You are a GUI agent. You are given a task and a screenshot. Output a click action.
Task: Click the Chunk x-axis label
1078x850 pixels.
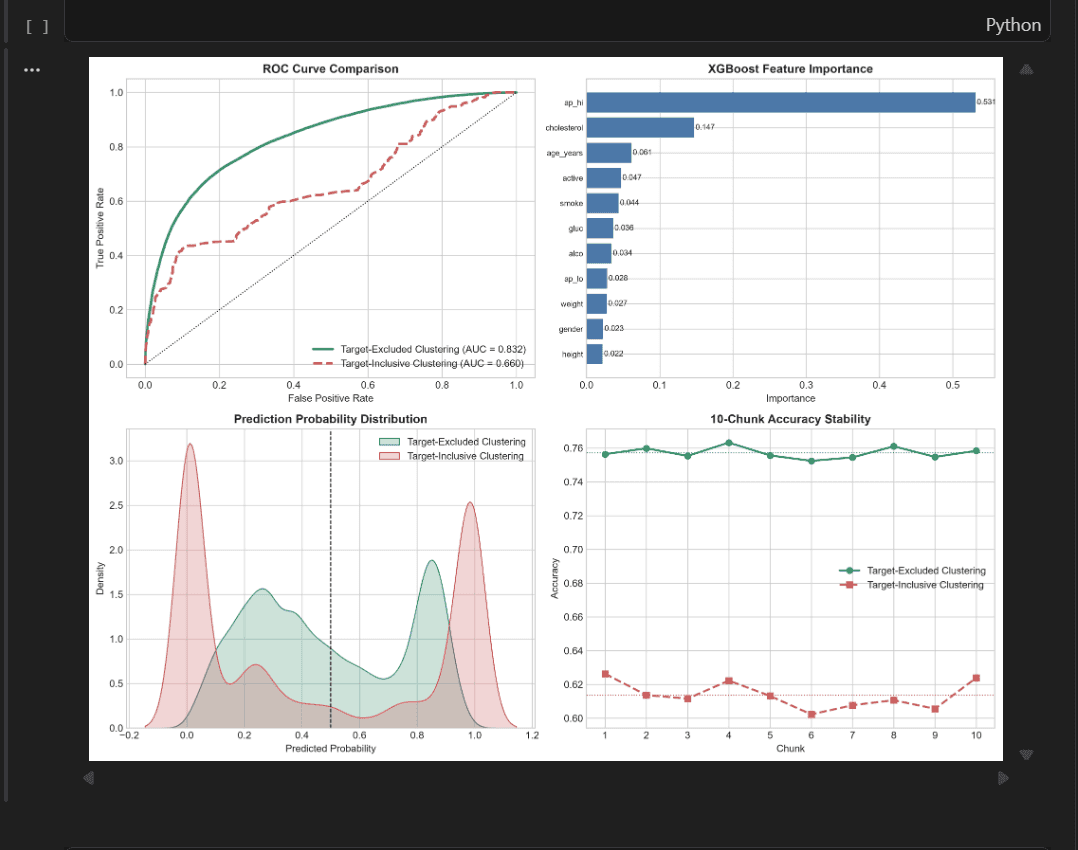click(790, 748)
